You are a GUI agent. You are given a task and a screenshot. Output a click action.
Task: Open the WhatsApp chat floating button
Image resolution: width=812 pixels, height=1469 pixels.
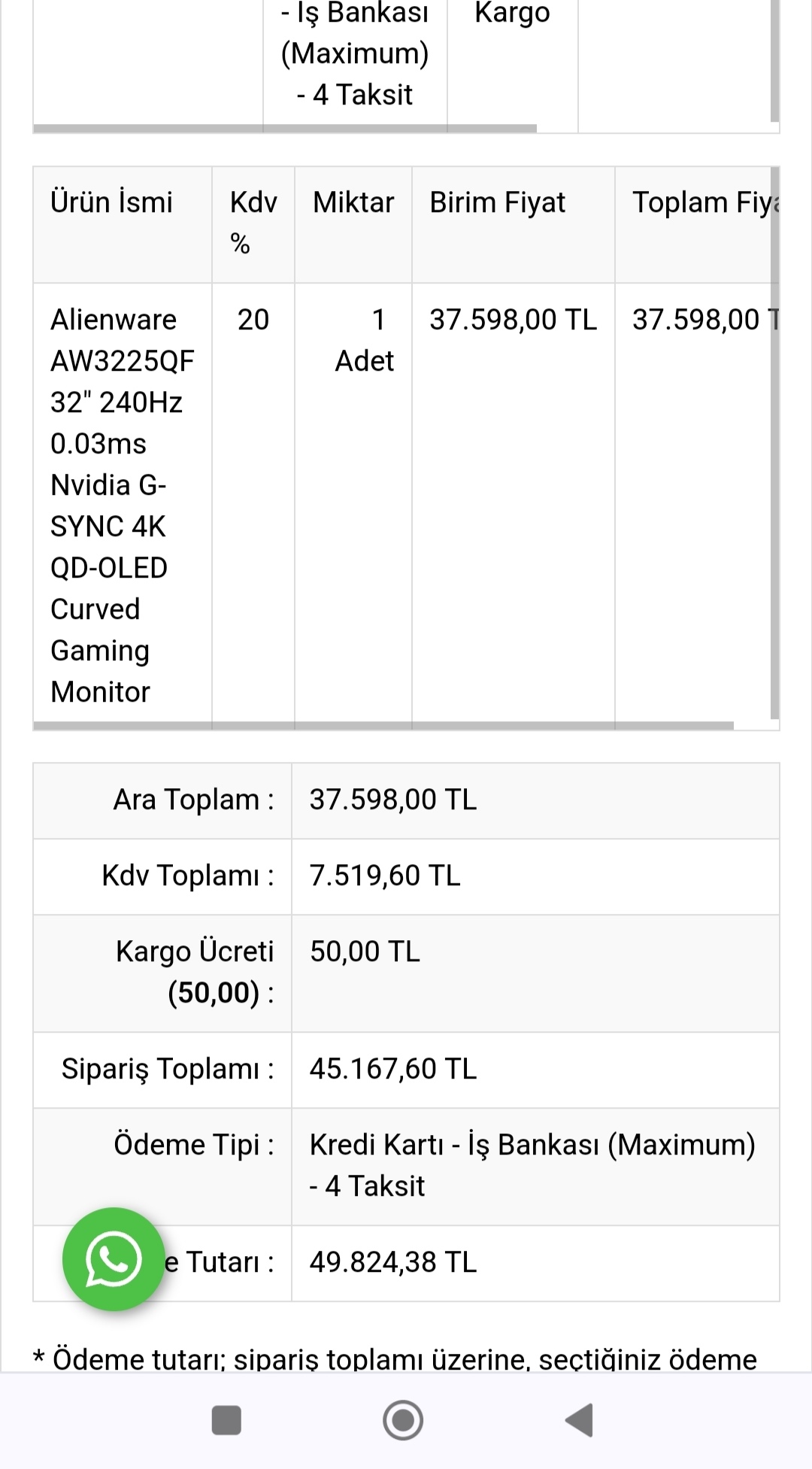click(114, 1259)
